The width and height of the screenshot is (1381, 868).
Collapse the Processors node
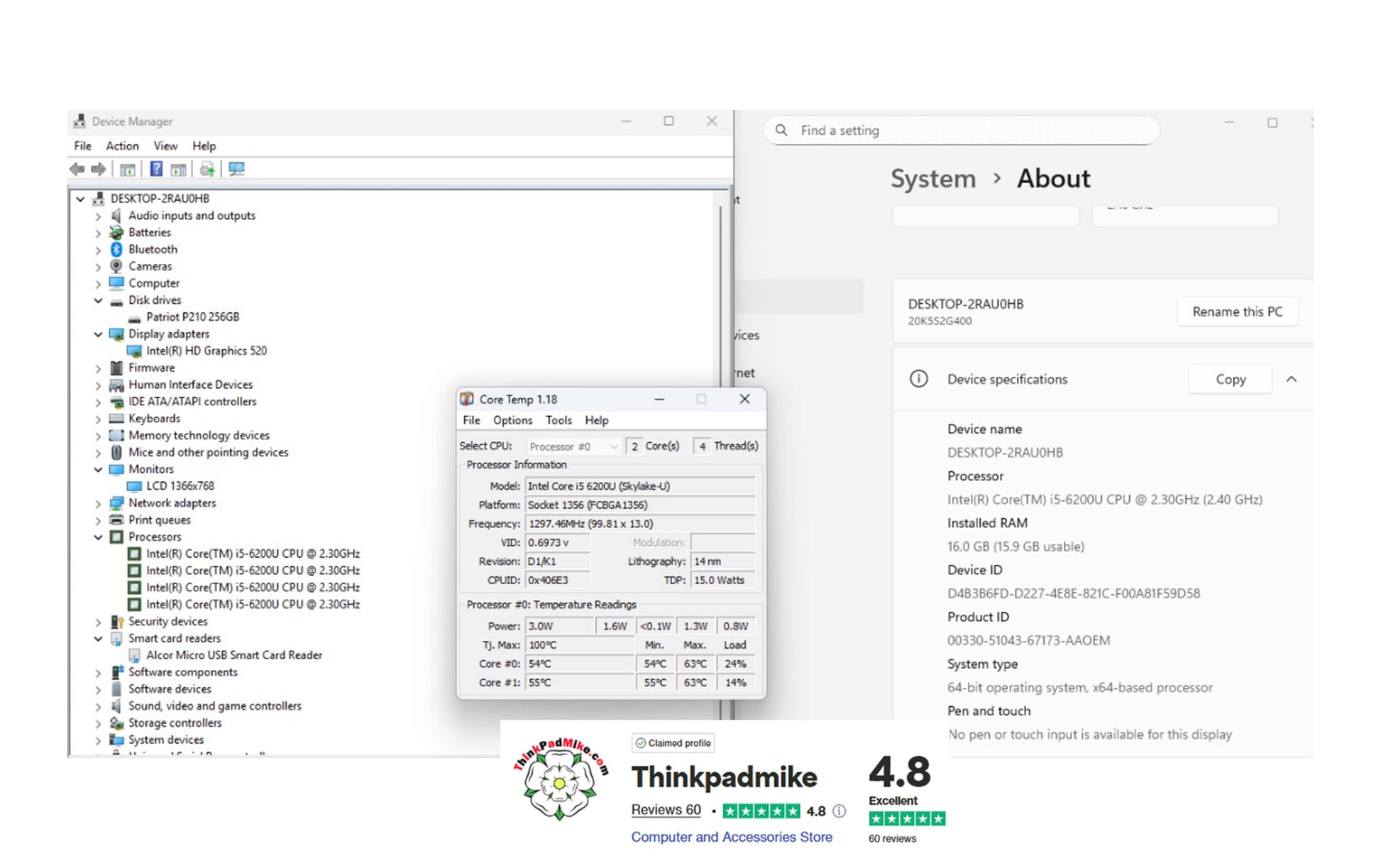click(98, 537)
